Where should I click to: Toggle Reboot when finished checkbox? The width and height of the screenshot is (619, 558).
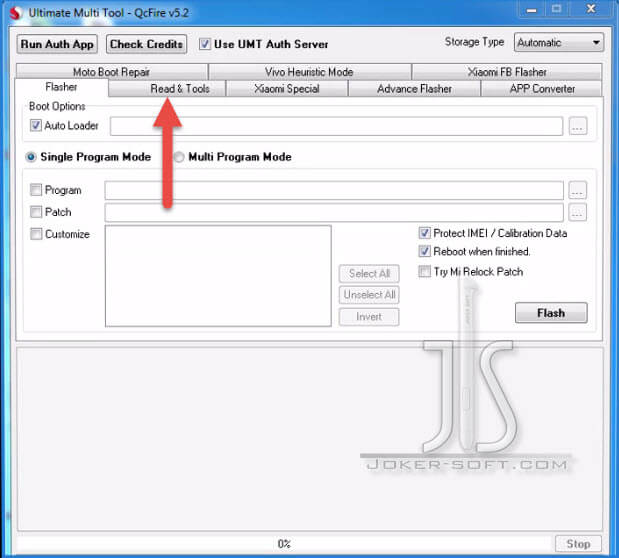click(424, 251)
